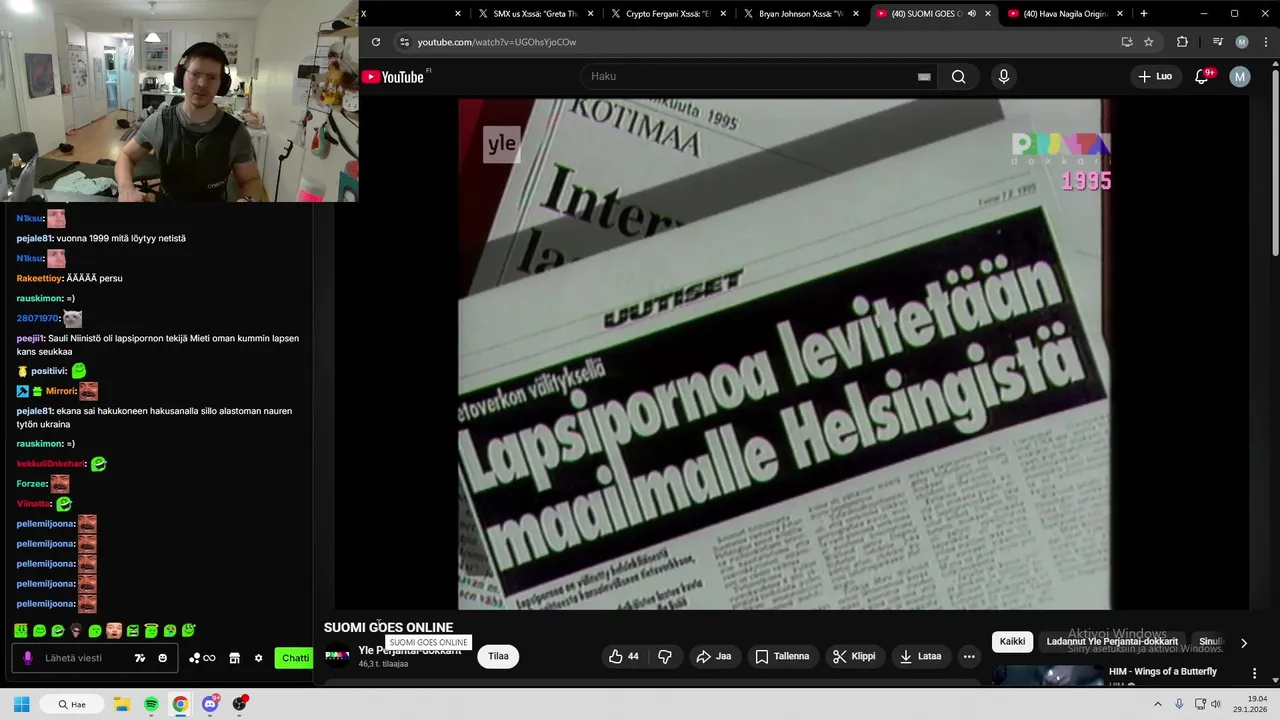This screenshot has height=720, width=1280.
Task: Open the on-screen keyboard in search box
Action: point(924,77)
